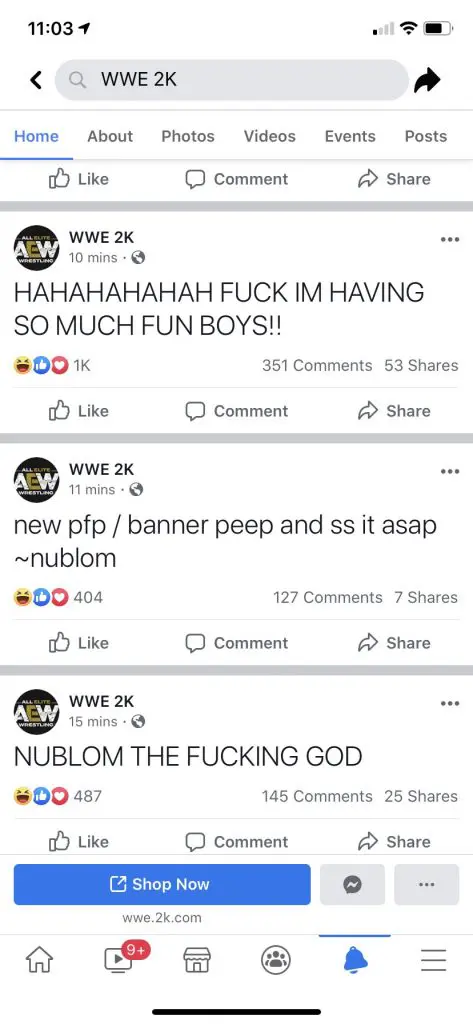Like the HAHAHAHAHAH post
This screenshot has height=1024, width=473.
pos(78,411)
